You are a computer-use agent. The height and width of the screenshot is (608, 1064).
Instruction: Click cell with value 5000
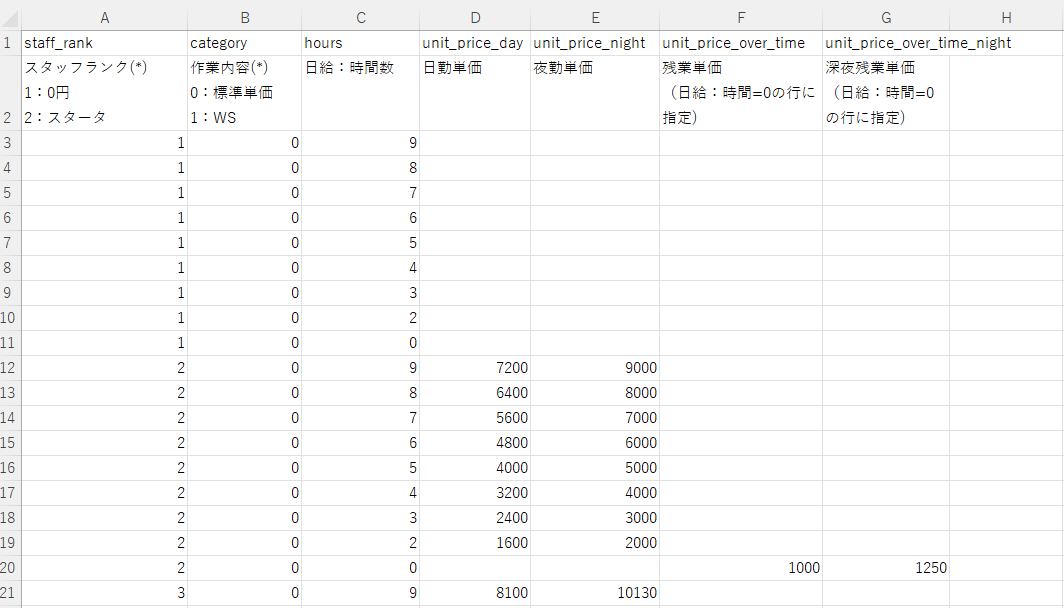point(595,468)
